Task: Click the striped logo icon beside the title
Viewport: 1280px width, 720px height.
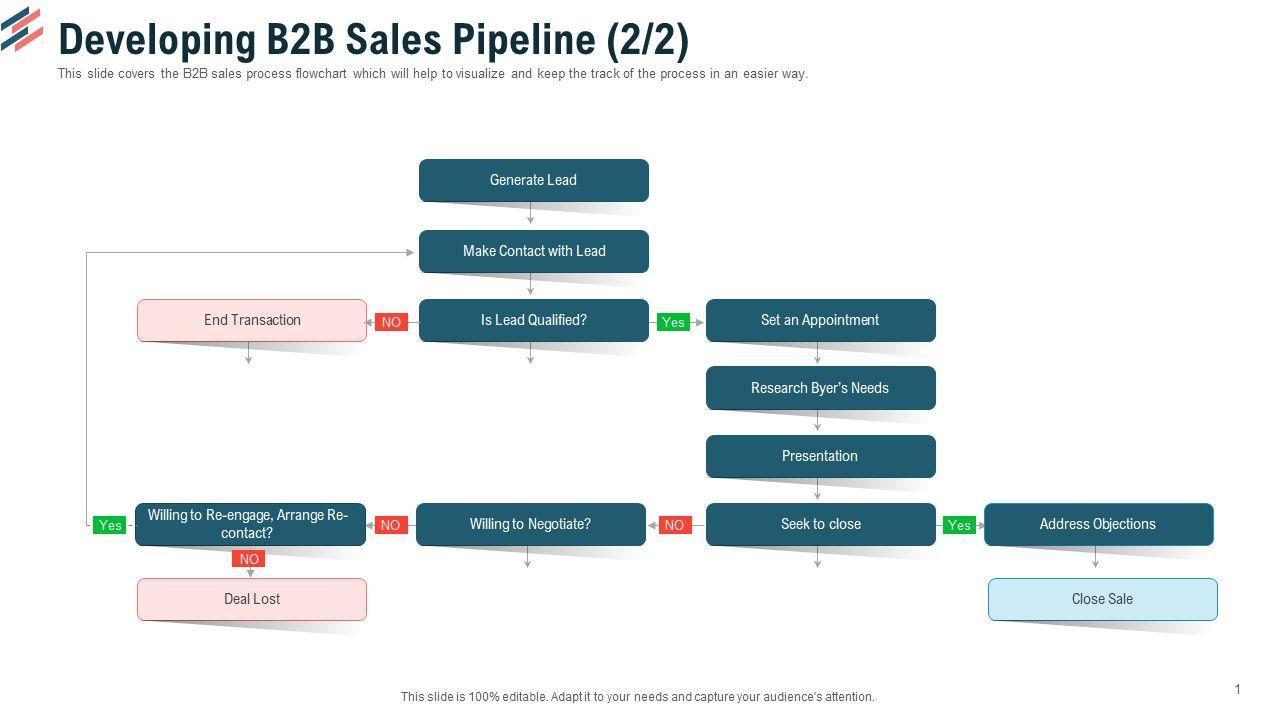Action: point(22,29)
